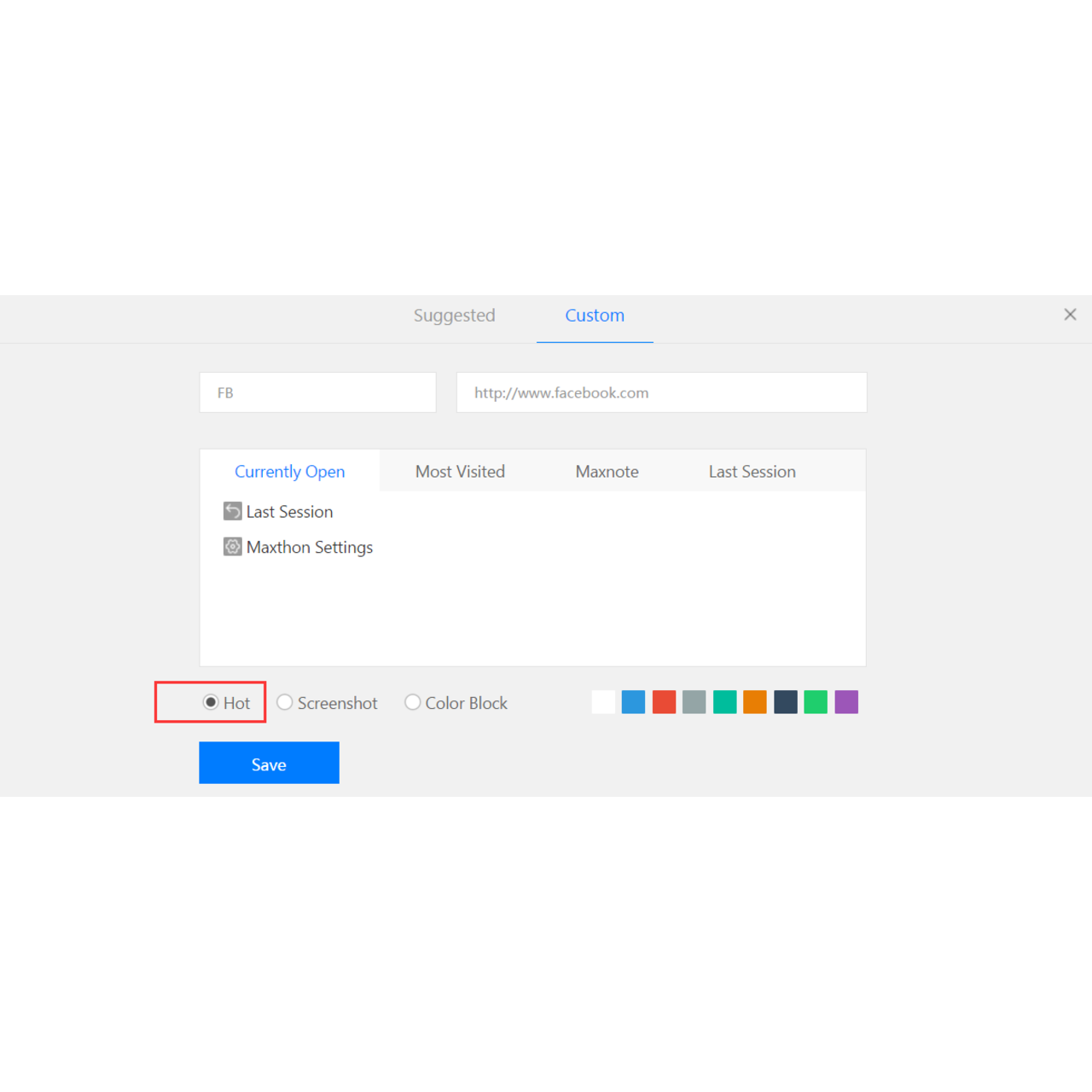Open the Maxnote tab
This screenshot has width=1092, height=1092.
tap(607, 472)
